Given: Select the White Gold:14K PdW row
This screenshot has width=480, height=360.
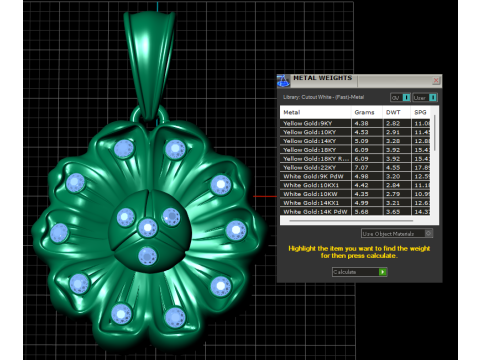Looking at the screenshot, I should pyautogui.click(x=355, y=211).
